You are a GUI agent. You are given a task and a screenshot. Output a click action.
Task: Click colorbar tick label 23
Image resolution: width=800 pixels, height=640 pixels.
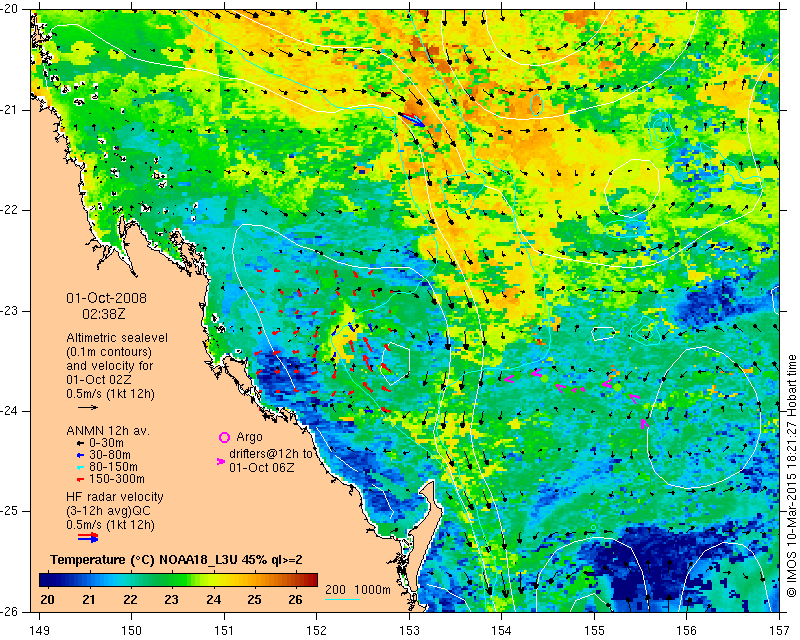[x=171, y=600]
